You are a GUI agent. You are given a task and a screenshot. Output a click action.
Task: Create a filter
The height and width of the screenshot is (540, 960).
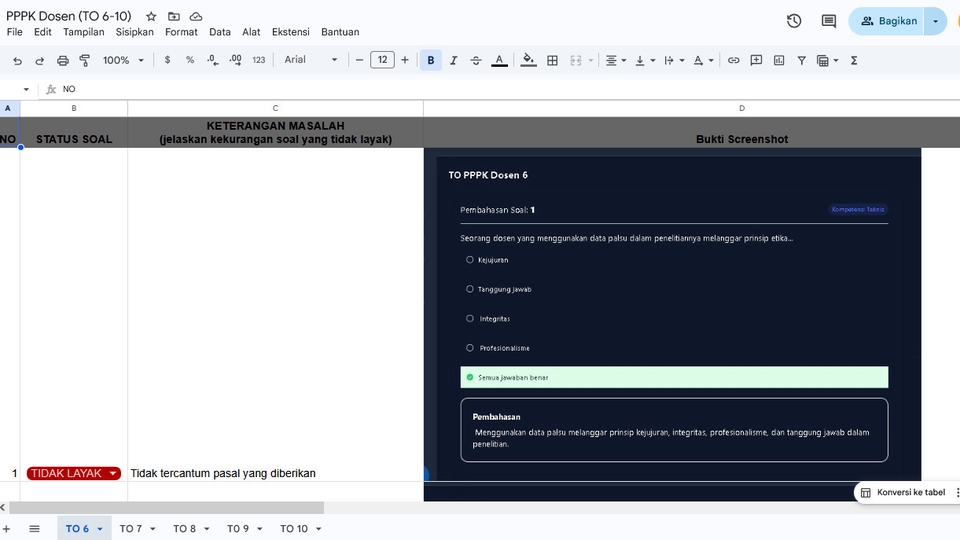[x=801, y=60]
